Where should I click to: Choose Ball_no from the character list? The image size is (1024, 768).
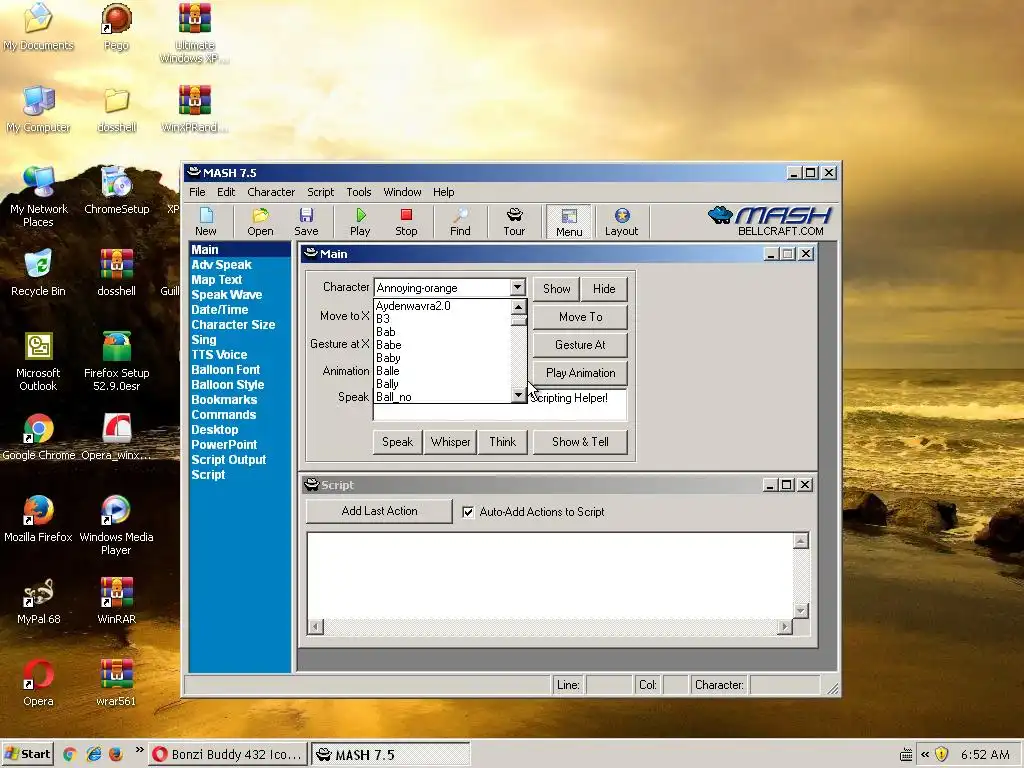point(442,397)
